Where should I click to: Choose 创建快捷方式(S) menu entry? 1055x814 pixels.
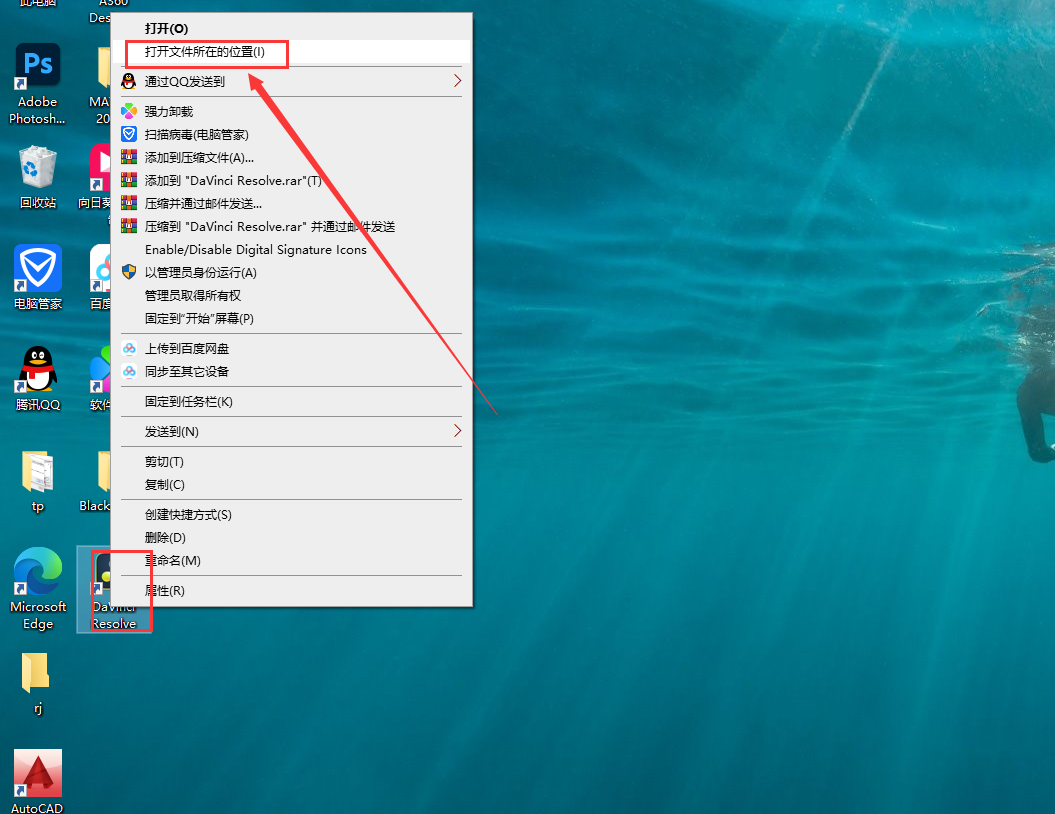coord(291,515)
